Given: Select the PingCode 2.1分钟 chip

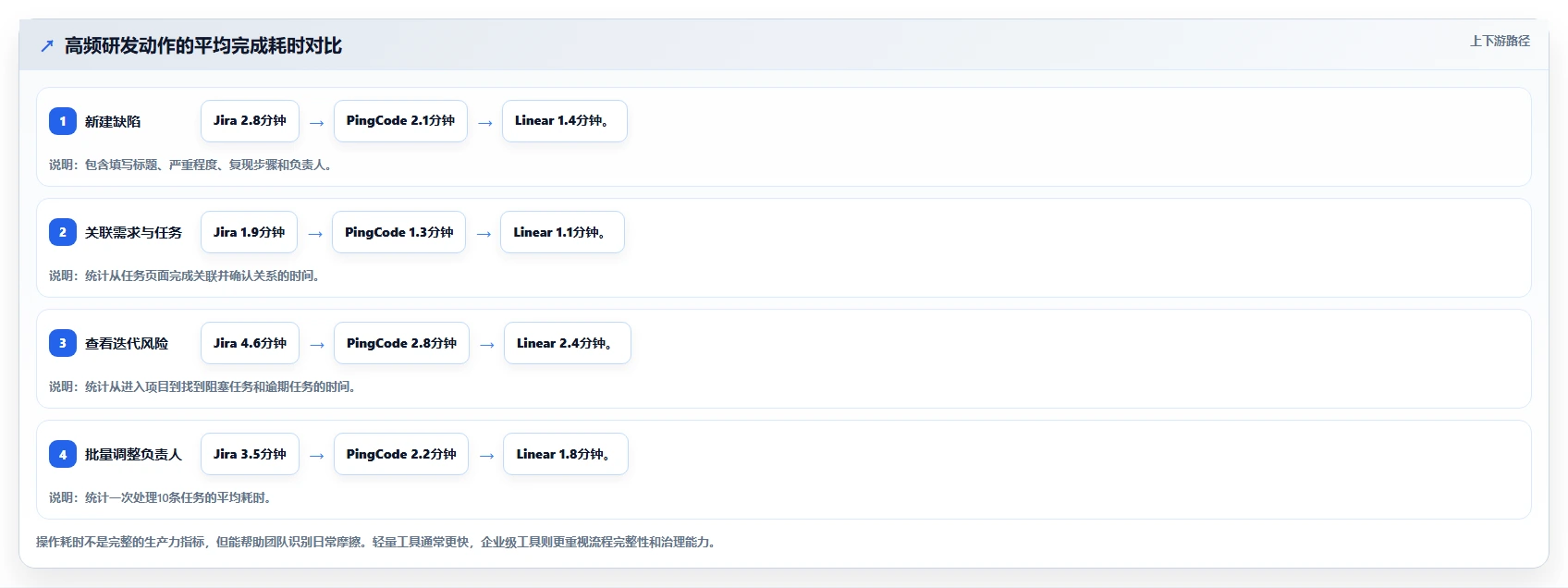Looking at the screenshot, I should point(400,121).
